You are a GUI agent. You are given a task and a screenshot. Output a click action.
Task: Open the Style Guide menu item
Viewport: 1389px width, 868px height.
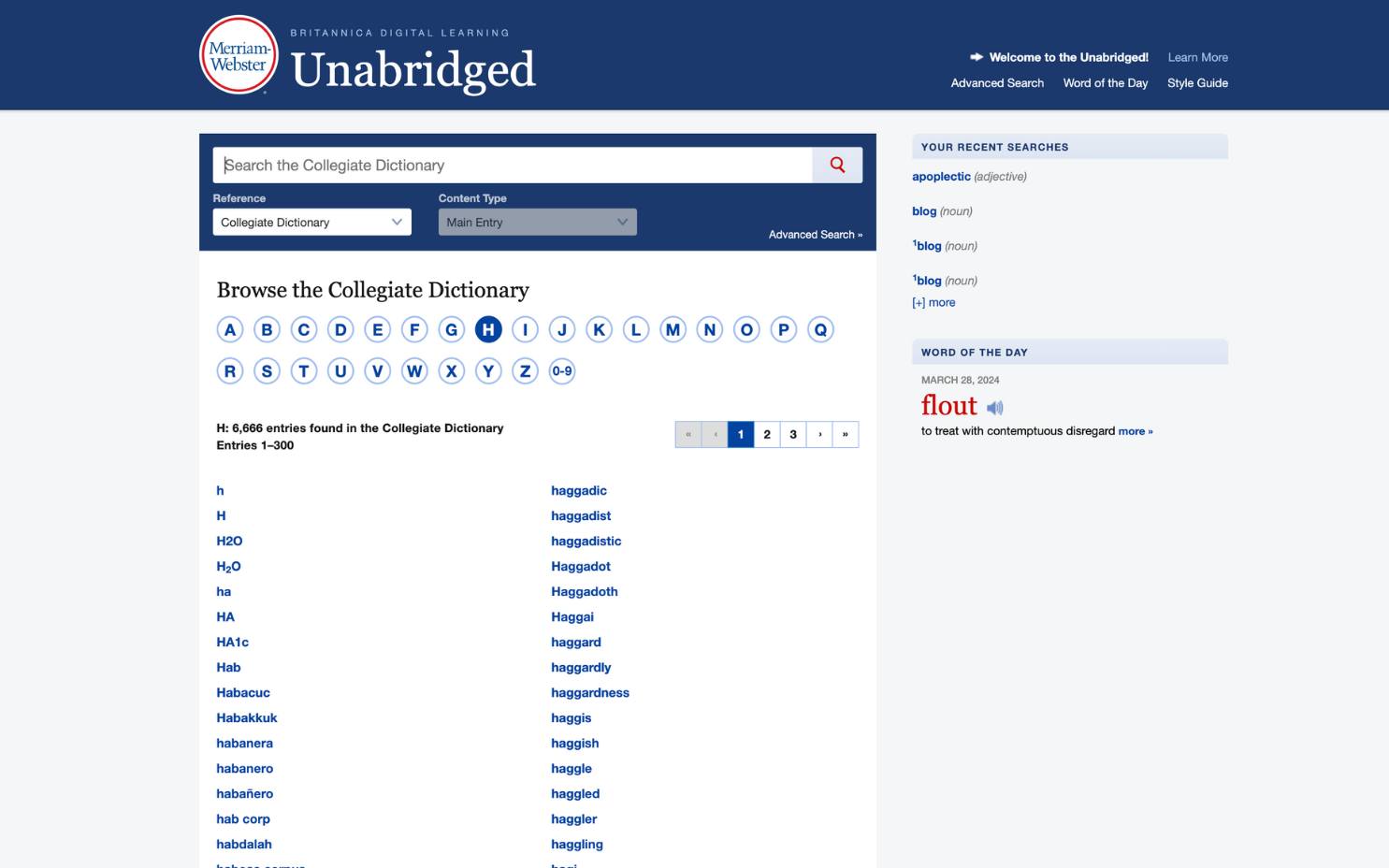[1197, 83]
